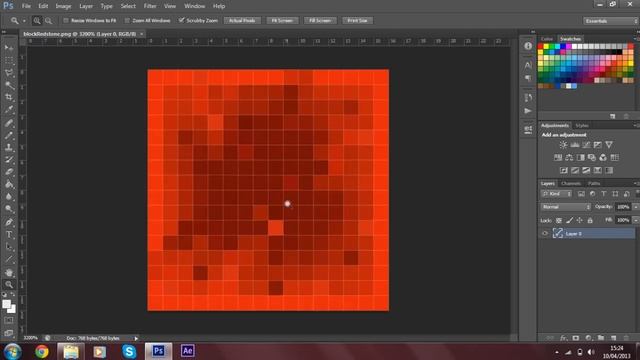Add a Brightness/Contrast adjustment
The image size is (640, 360).
pyautogui.click(x=563, y=145)
